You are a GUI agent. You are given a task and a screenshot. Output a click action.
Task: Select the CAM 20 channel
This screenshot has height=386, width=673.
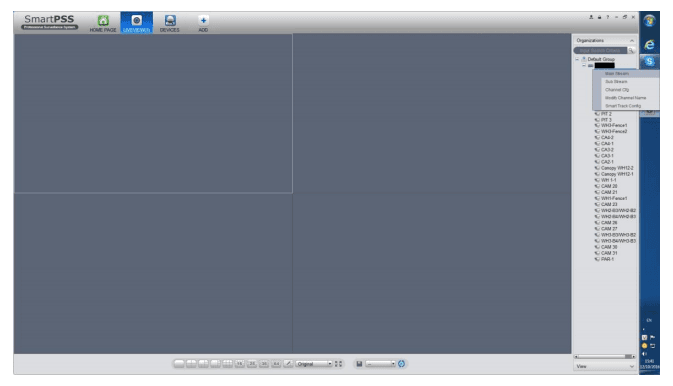click(609, 186)
